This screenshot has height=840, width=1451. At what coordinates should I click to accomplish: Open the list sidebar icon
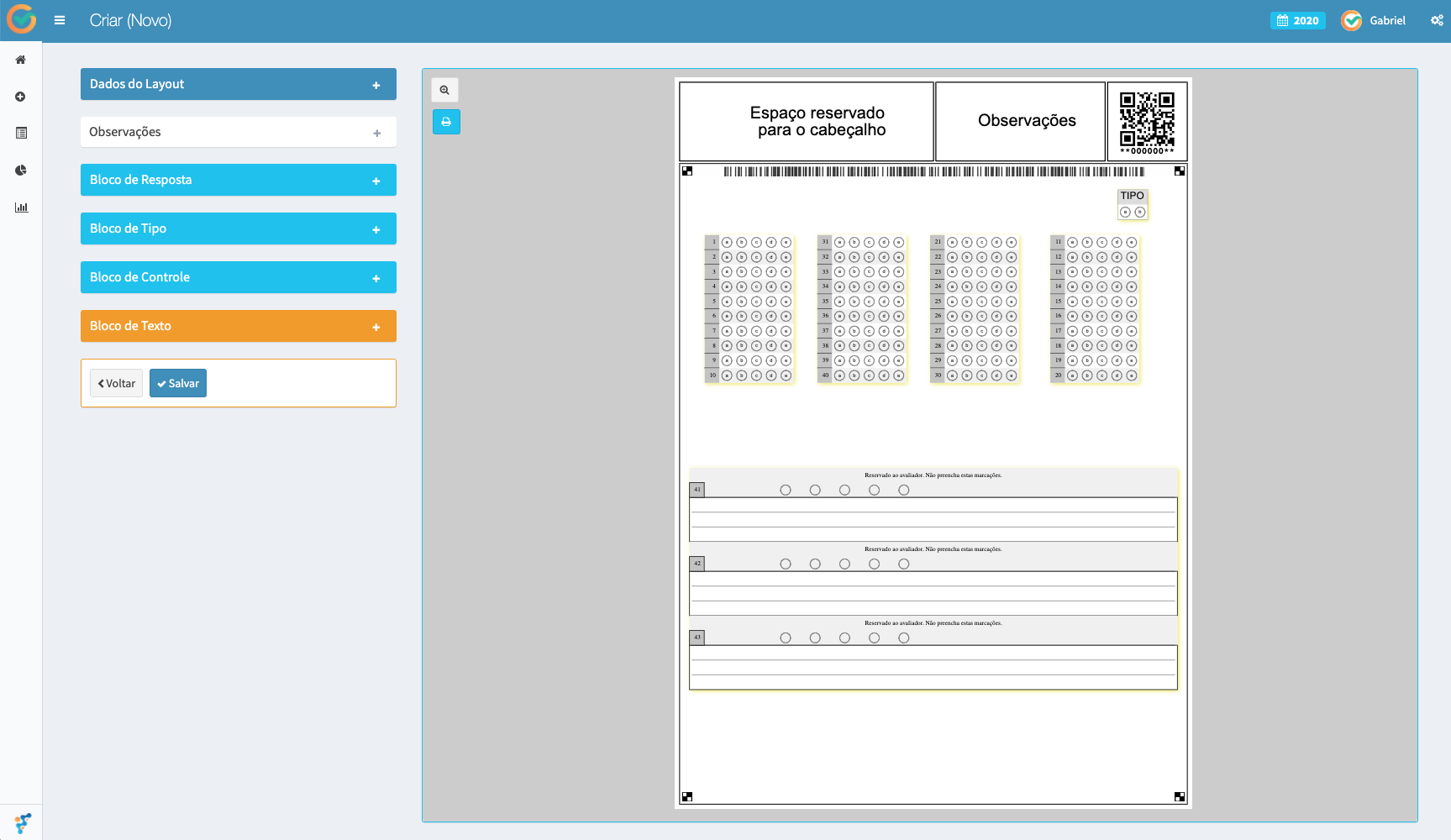21,133
